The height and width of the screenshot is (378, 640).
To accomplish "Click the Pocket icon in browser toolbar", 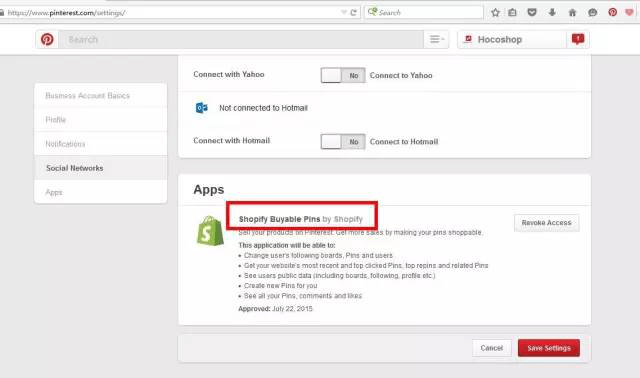I will 531,13.
